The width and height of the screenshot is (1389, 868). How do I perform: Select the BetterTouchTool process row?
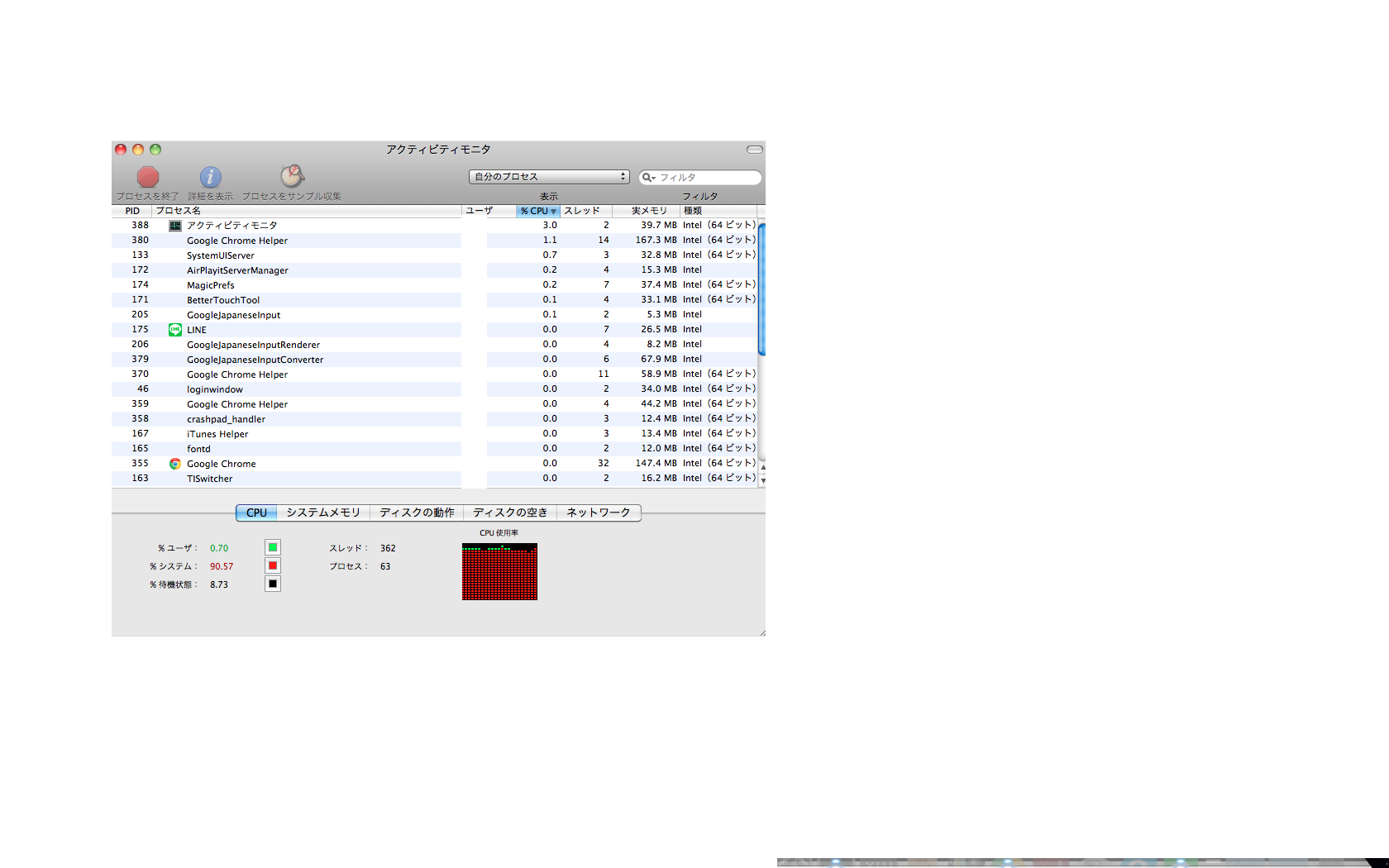(435, 300)
